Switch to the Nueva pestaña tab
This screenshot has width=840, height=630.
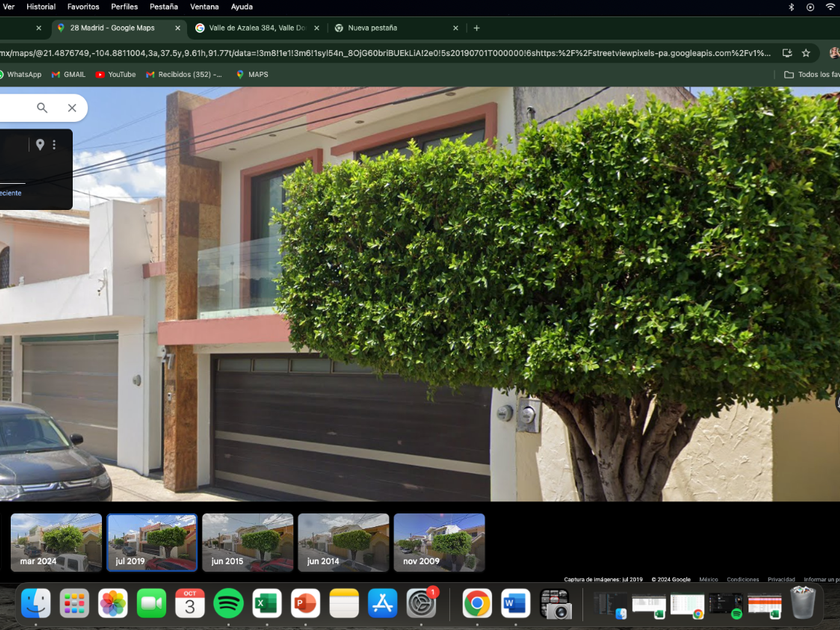(372, 28)
